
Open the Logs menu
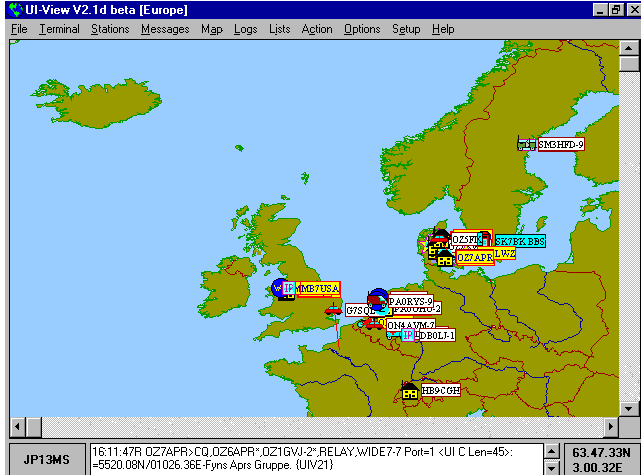[245, 29]
